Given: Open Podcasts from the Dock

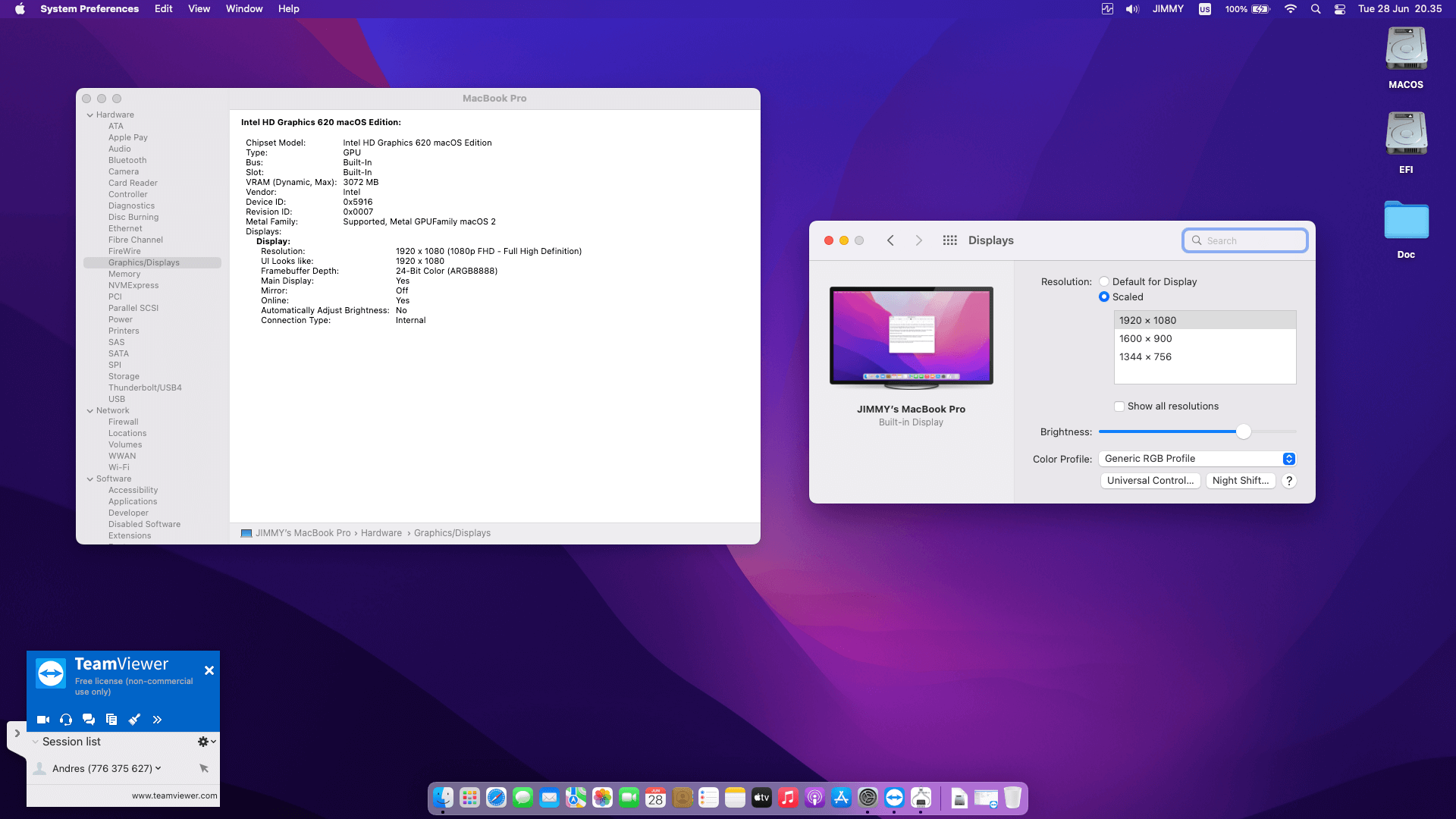Looking at the screenshot, I should [814, 798].
